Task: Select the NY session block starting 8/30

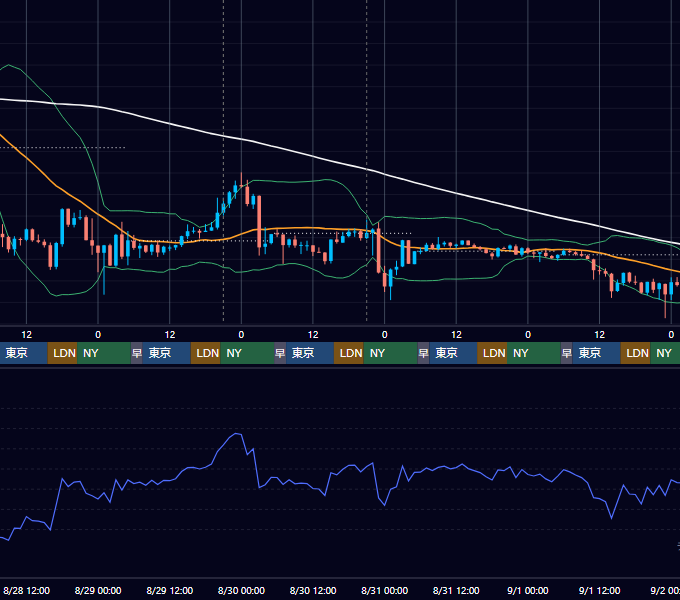Action: (390, 353)
